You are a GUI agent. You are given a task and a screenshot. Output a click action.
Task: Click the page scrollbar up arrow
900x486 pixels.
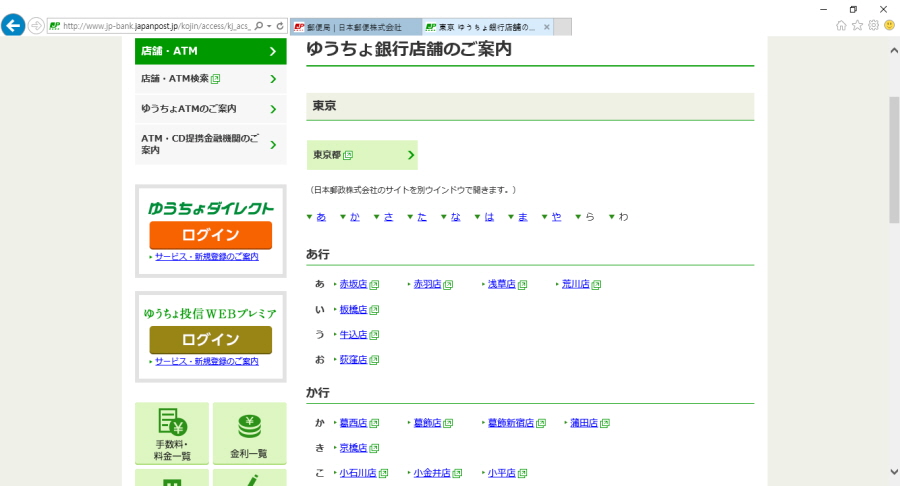pyautogui.click(x=894, y=50)
